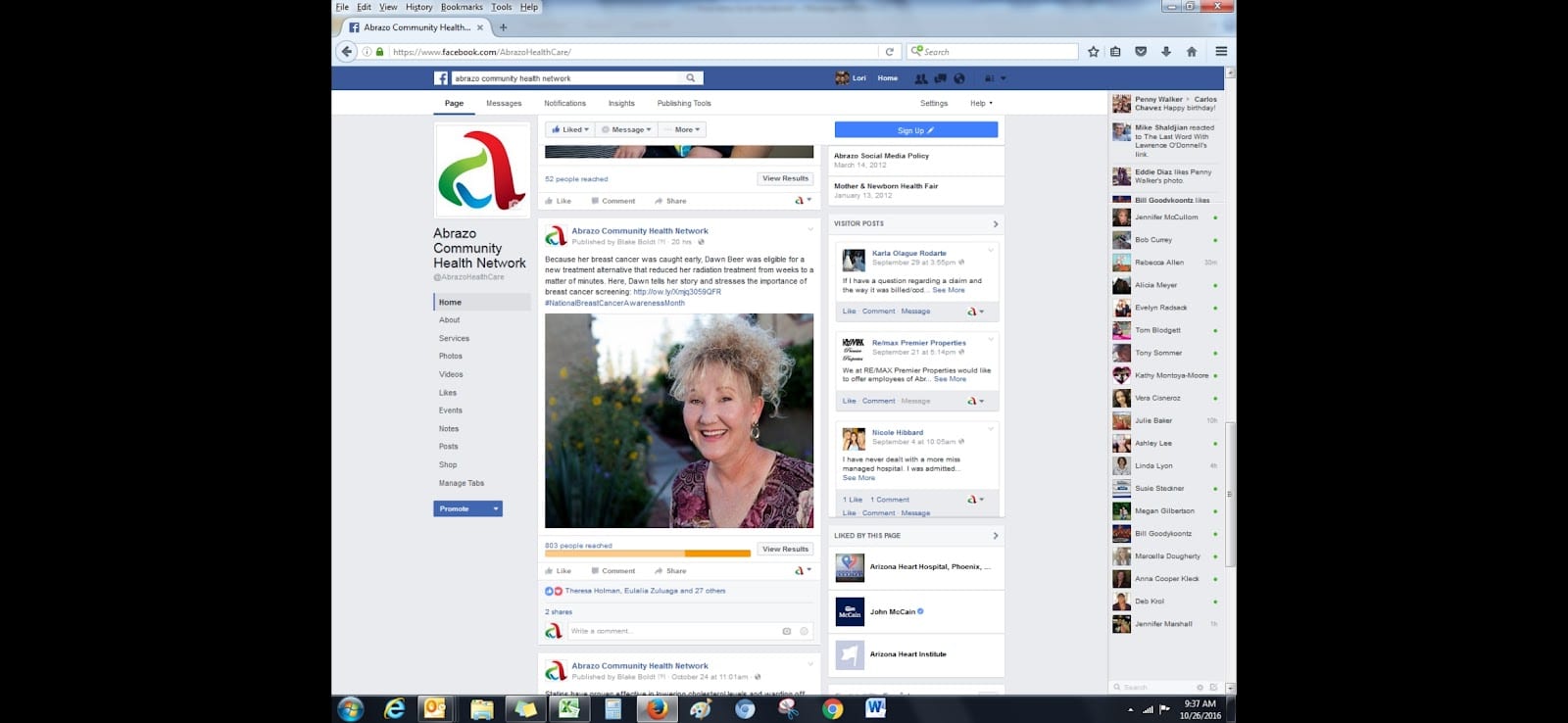This screenshot has width=1568, height=723.
Task: Expand the Promote dropdown arrow
Action: [x=496, y=509]
